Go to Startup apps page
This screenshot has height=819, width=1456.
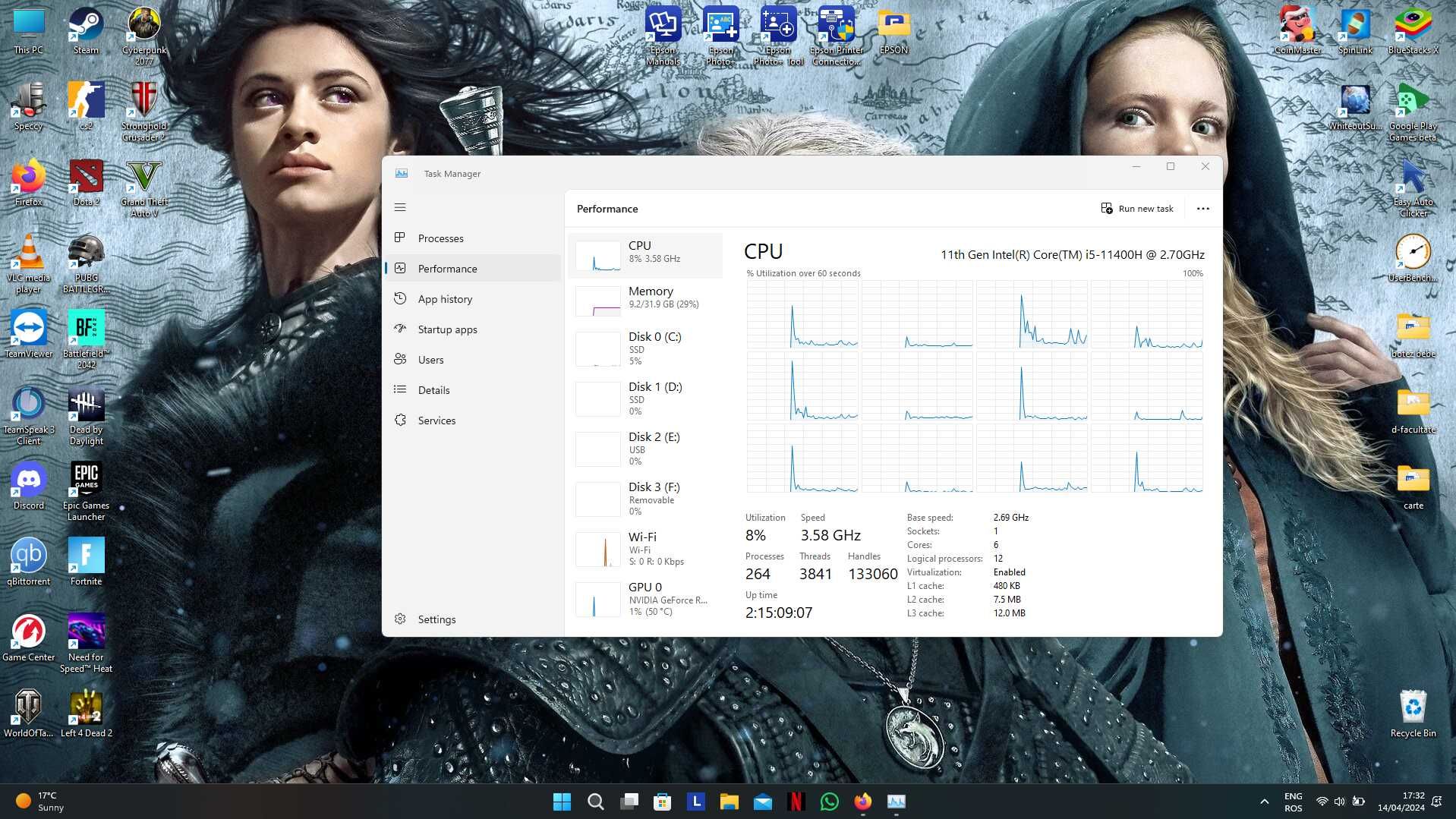[473, 329]
